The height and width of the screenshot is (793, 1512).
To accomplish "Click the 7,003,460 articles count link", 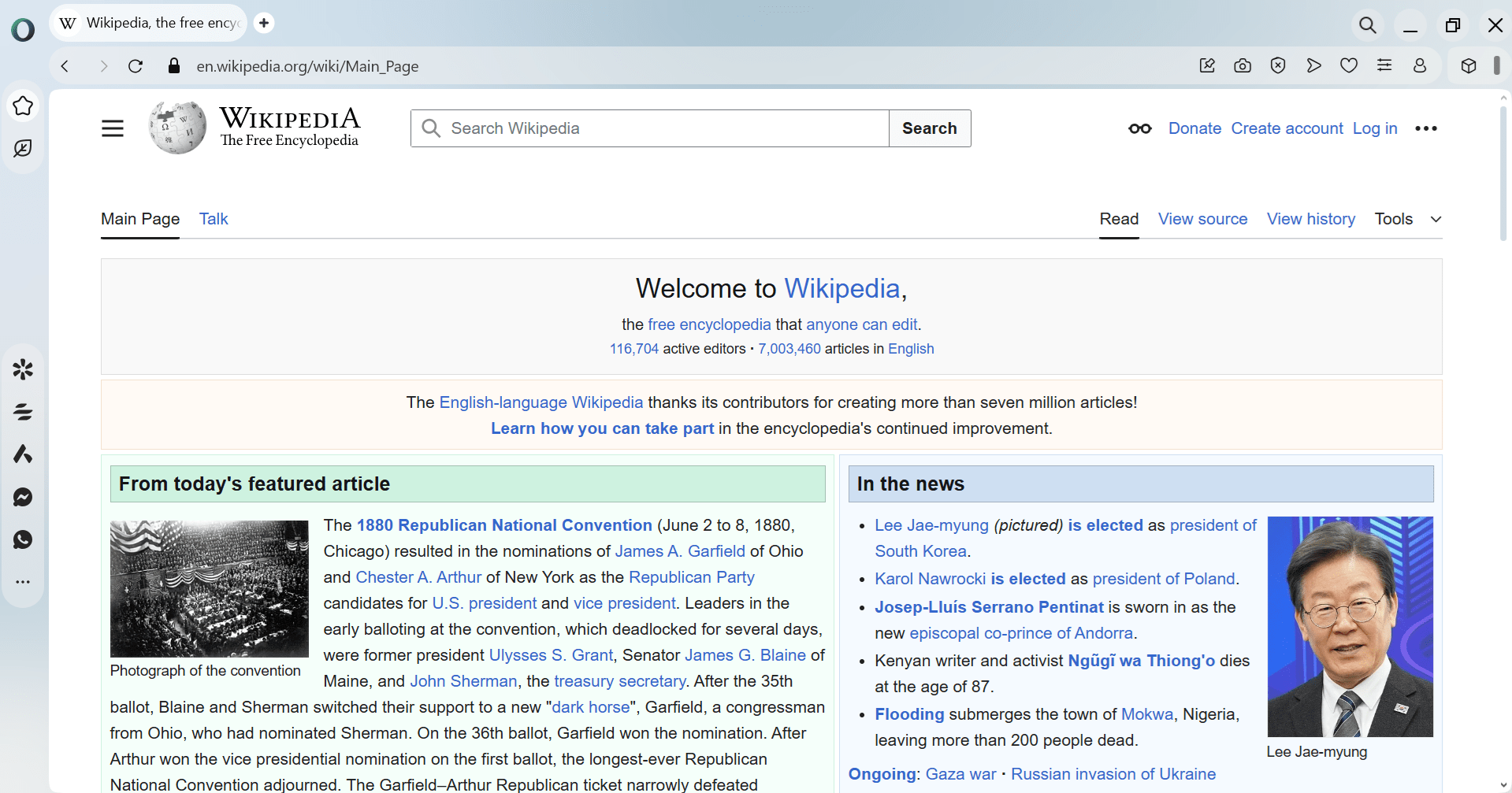I will click(789, 349).
